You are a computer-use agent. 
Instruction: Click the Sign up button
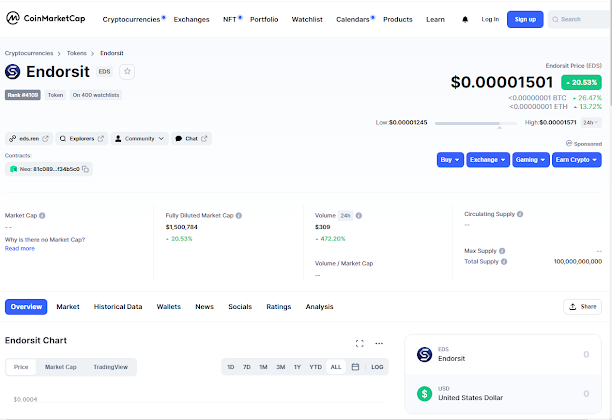tap(524, 19)
